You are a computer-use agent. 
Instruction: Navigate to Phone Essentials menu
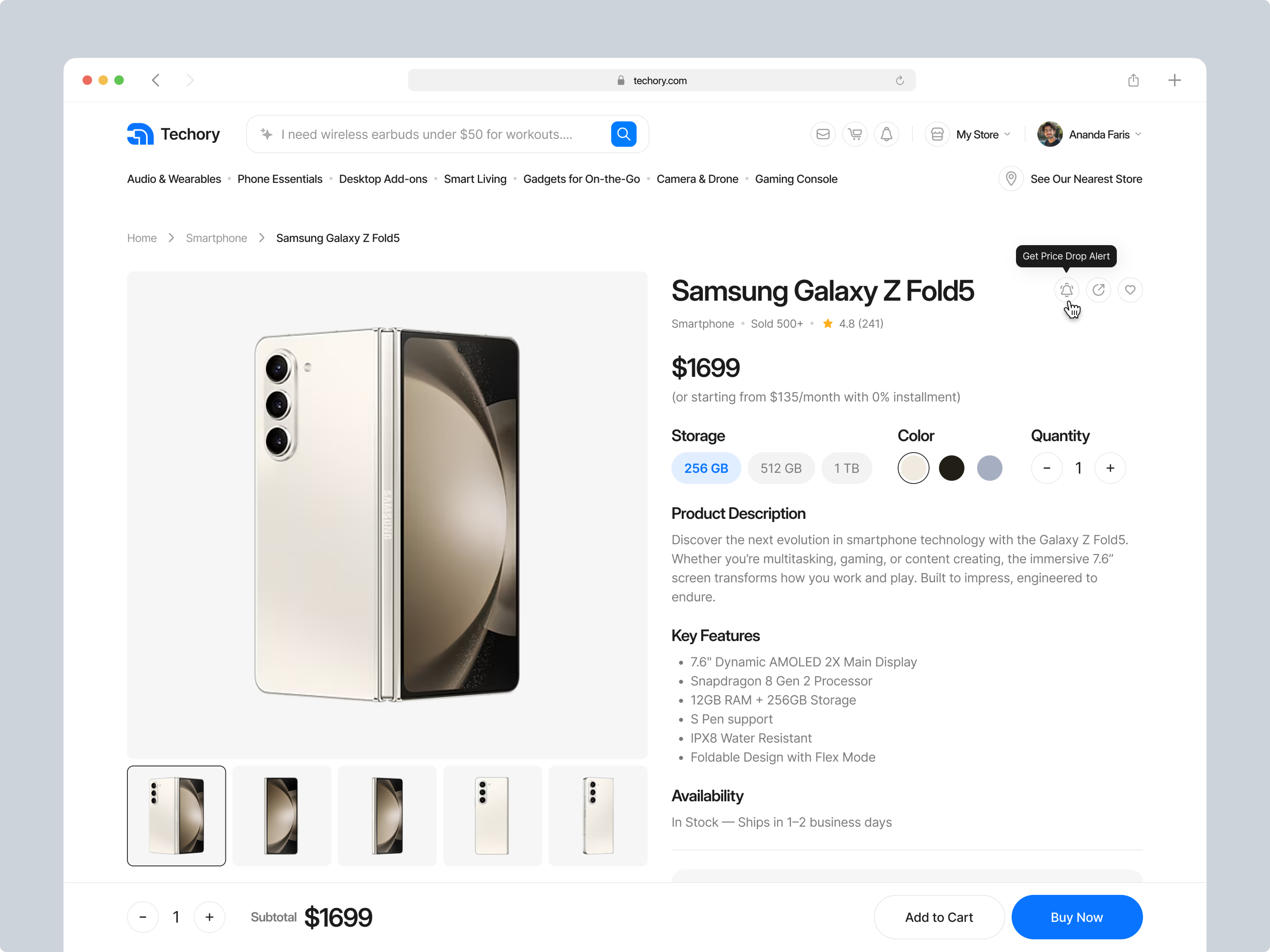280,178
